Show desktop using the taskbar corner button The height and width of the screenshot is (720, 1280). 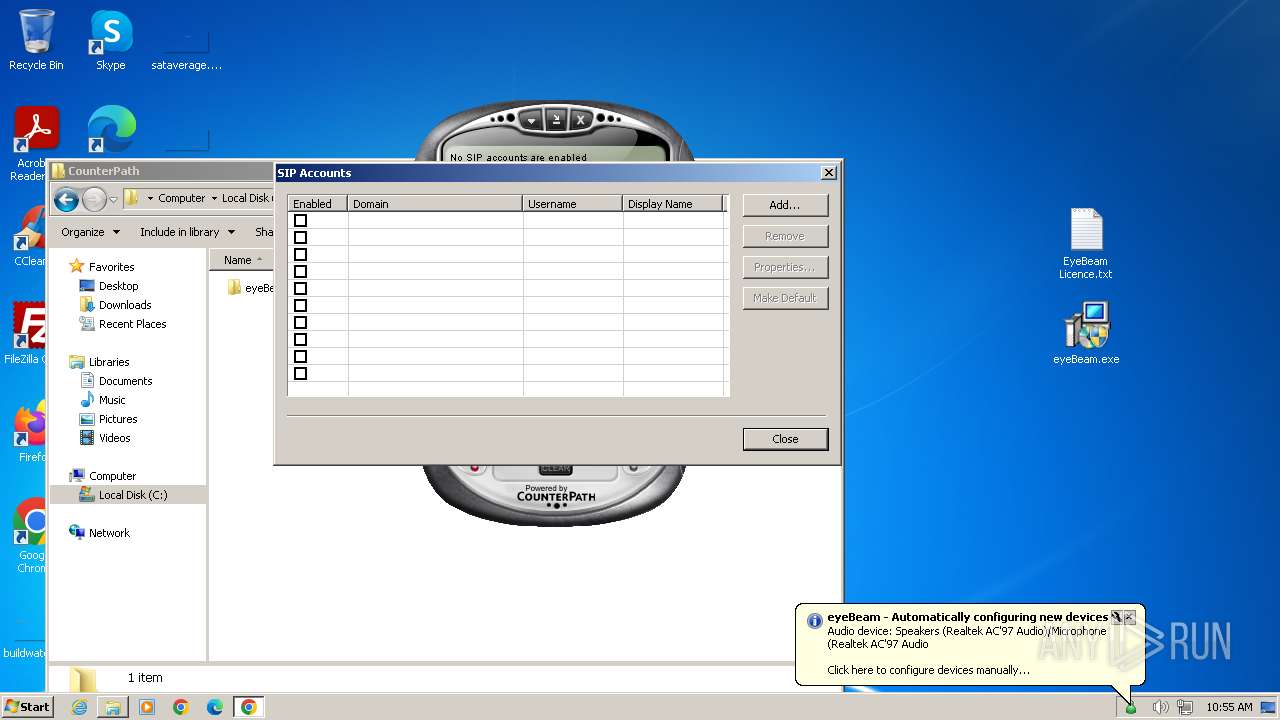click(x=1269, y=707)
